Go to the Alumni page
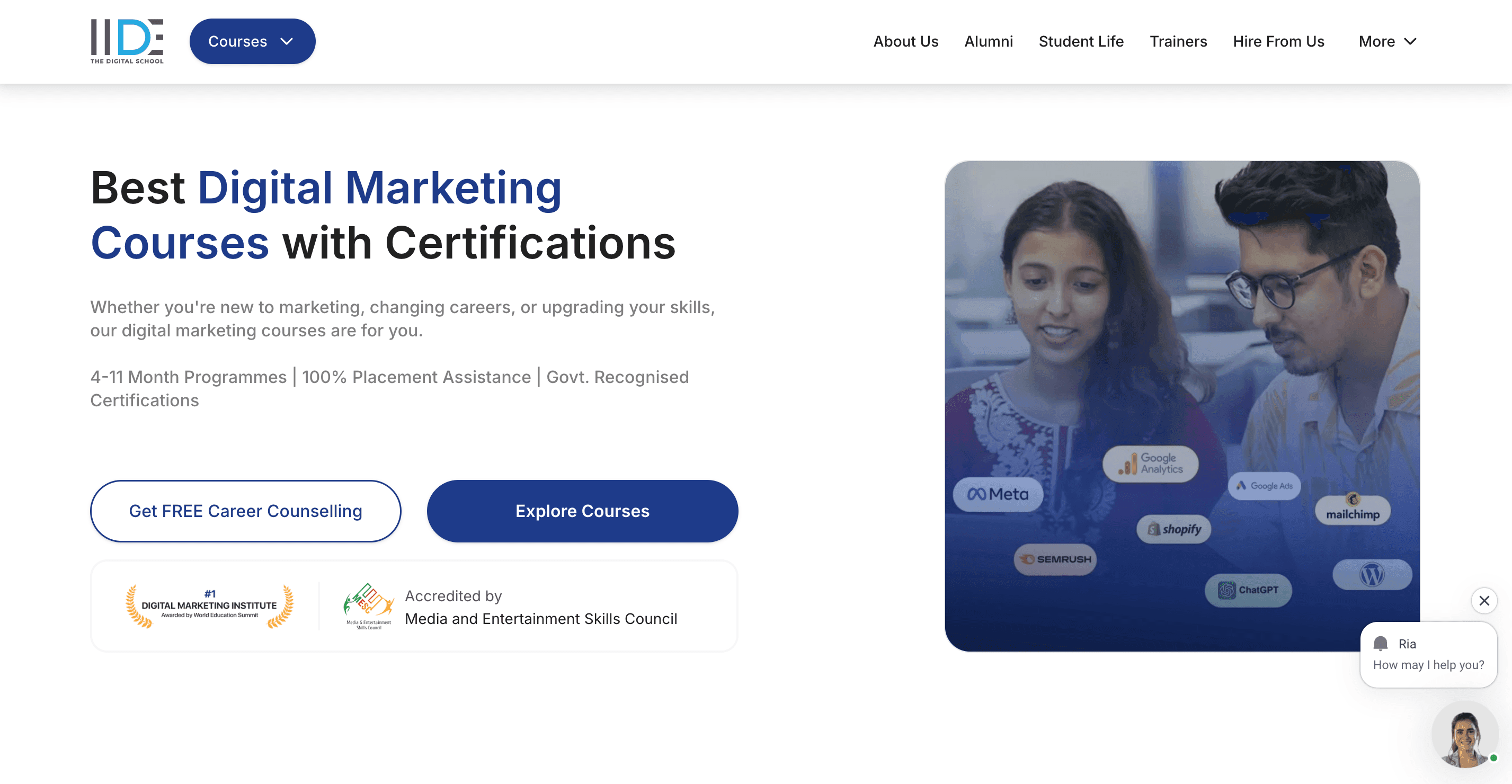 coord(989,42)
